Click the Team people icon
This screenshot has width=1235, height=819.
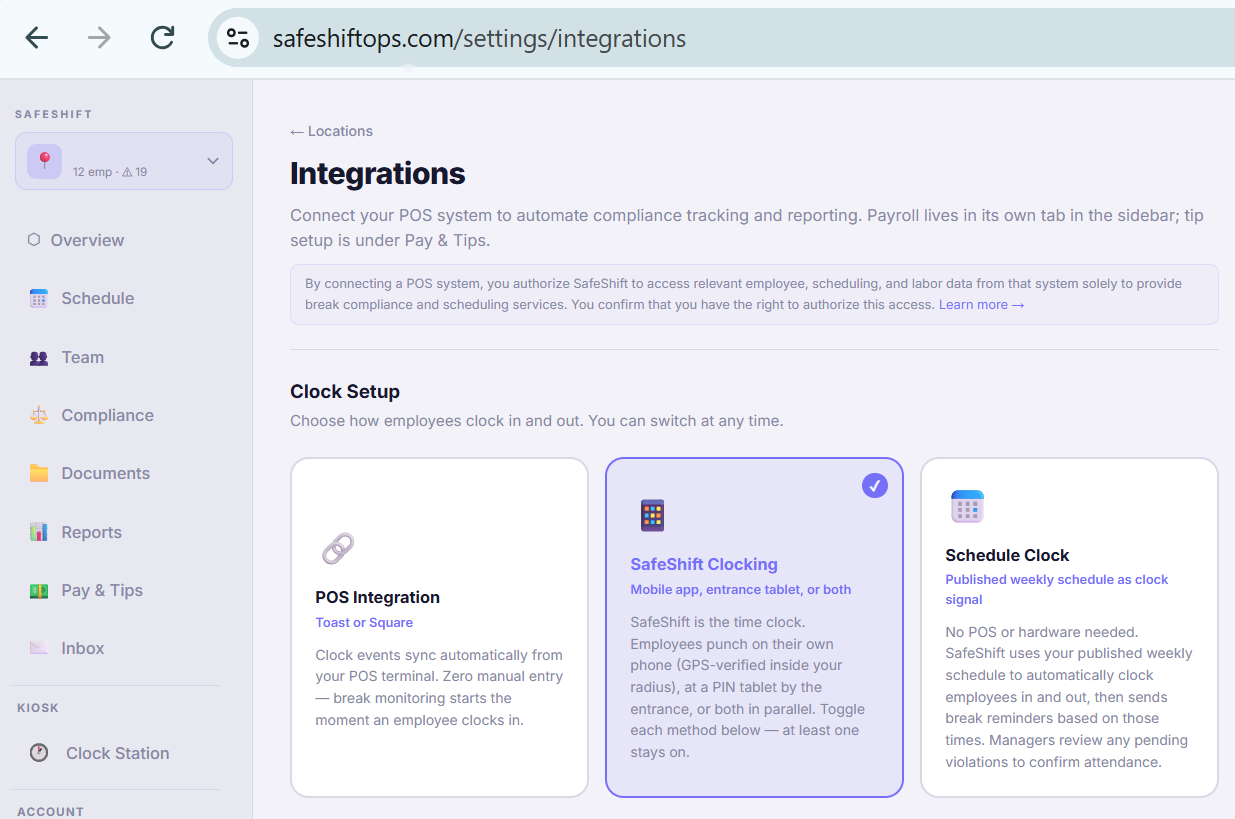tap(39, 357)
